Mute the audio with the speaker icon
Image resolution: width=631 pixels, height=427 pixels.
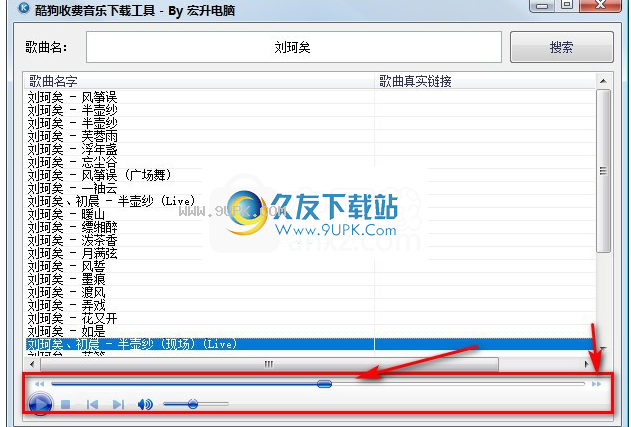click(x=145, y=404)
